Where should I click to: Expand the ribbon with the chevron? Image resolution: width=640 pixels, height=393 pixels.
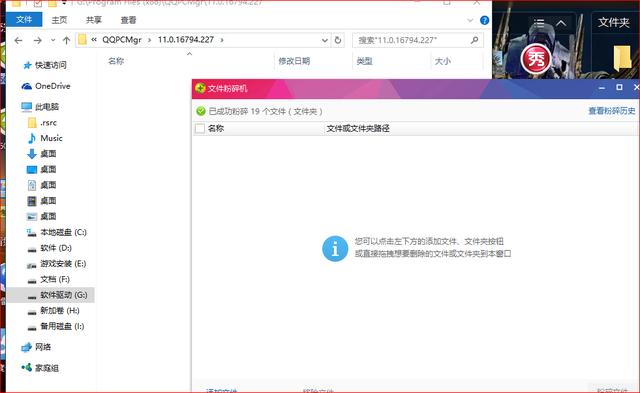(x=470, y=20)
